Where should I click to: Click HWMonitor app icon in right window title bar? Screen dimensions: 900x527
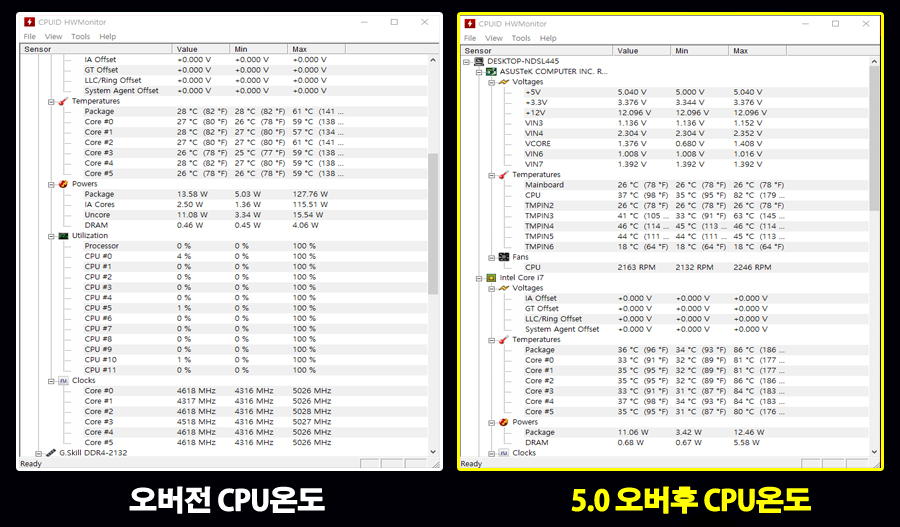click(470, 24)
